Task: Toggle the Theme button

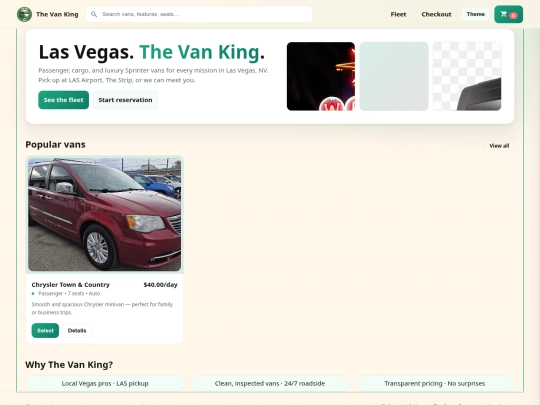Action: tap(476, 14)
